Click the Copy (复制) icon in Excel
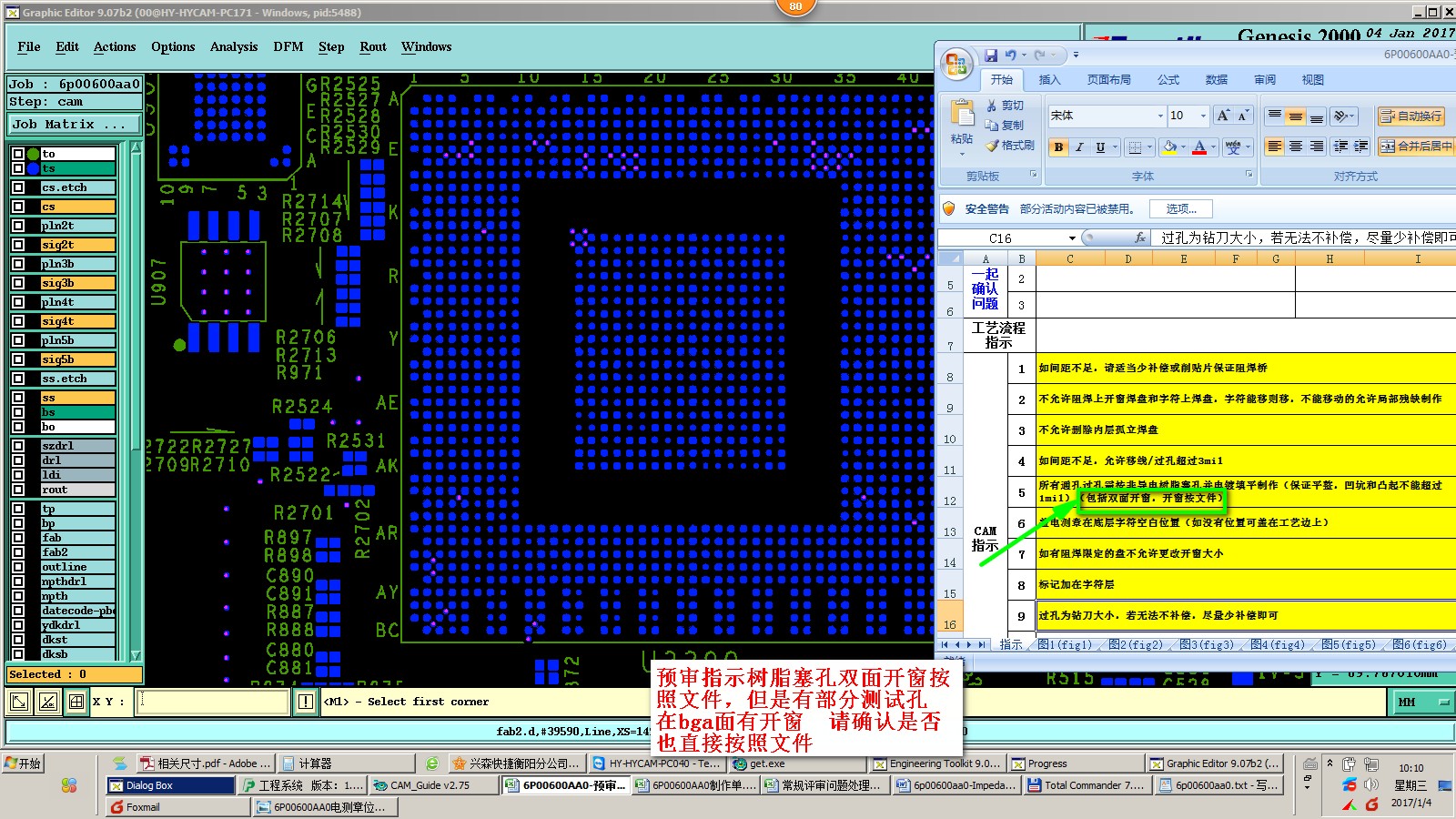 click(992, 125)
